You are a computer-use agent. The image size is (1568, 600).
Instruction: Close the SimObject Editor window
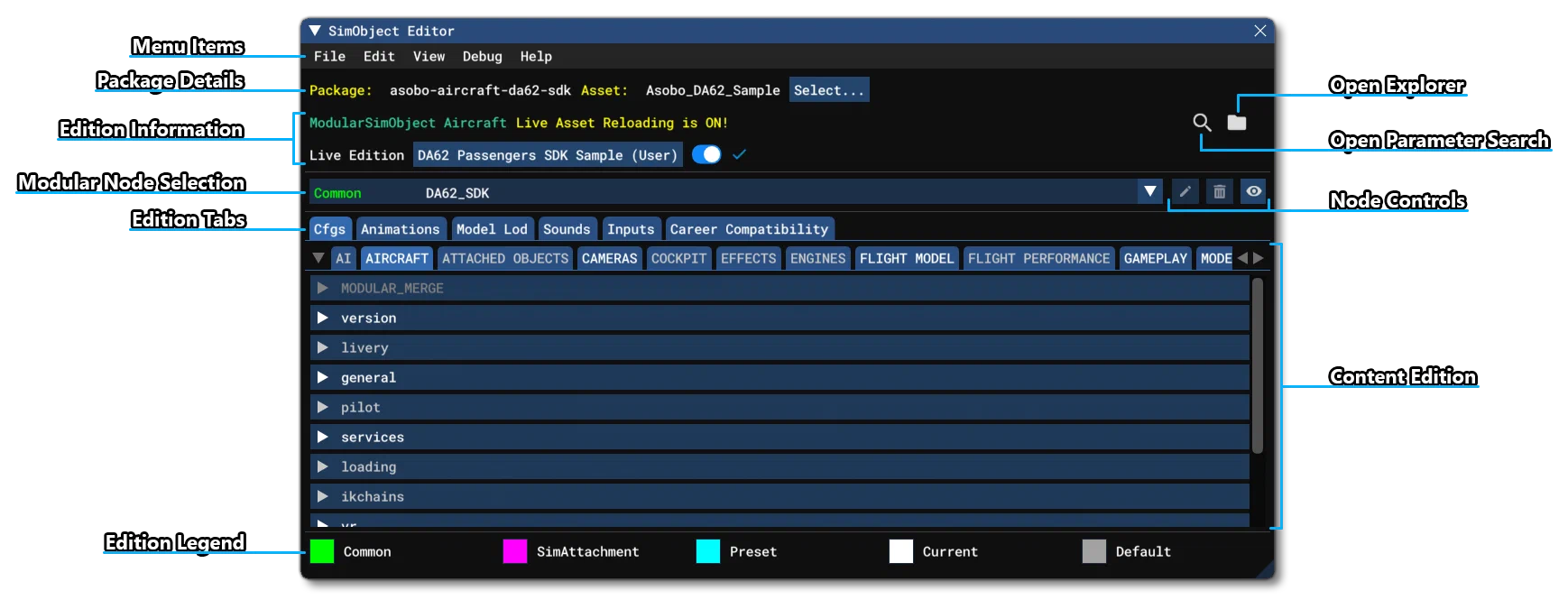(x=1260, y=31)
